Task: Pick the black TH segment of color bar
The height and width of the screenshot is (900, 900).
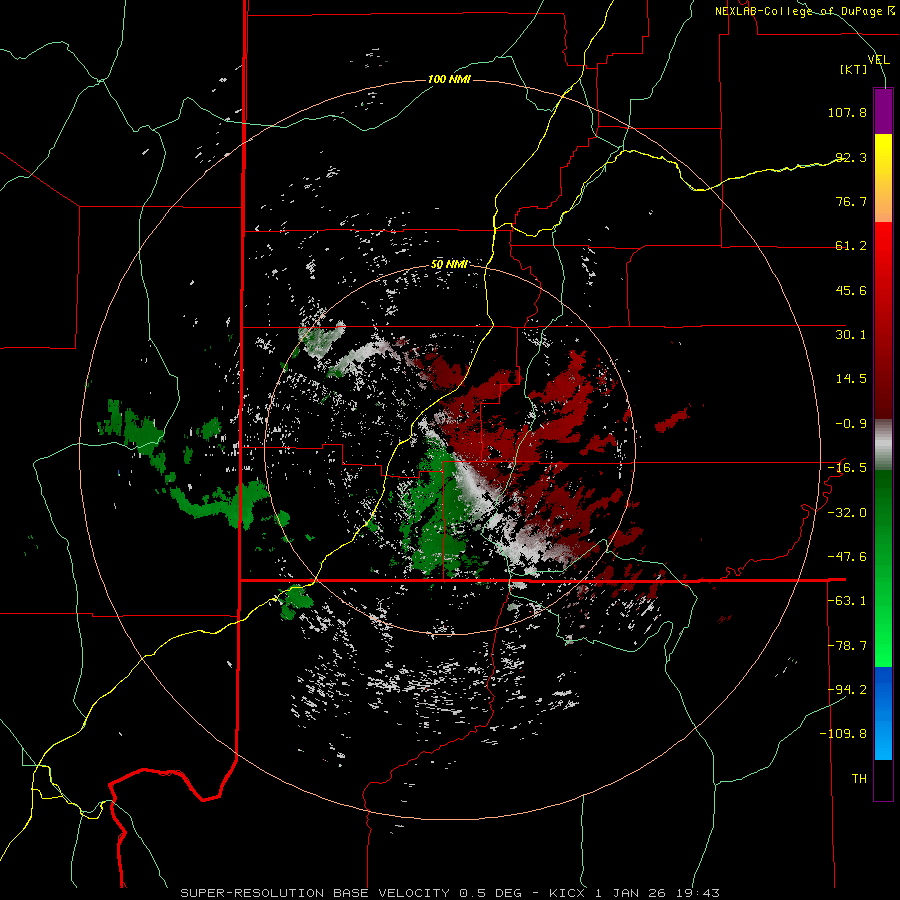Action: (x=883, y=779)
